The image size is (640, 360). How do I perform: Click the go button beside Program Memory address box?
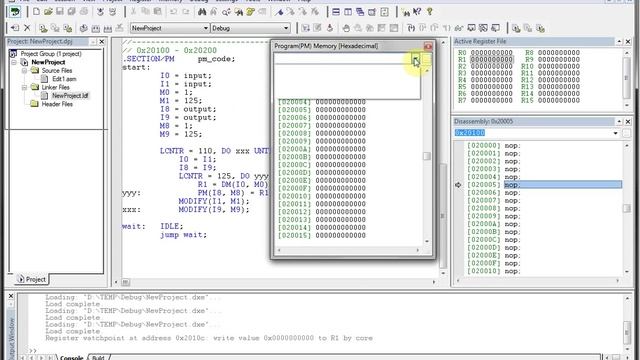pyautogui.click(x=427, y=60)
